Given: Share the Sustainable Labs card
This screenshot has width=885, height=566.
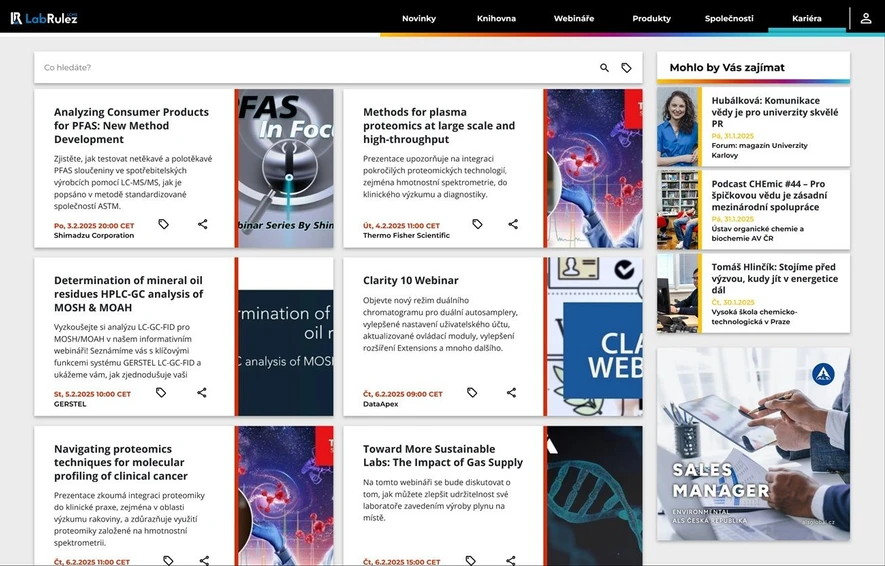Looking at the screenshot, I should [x=510, y=560].
